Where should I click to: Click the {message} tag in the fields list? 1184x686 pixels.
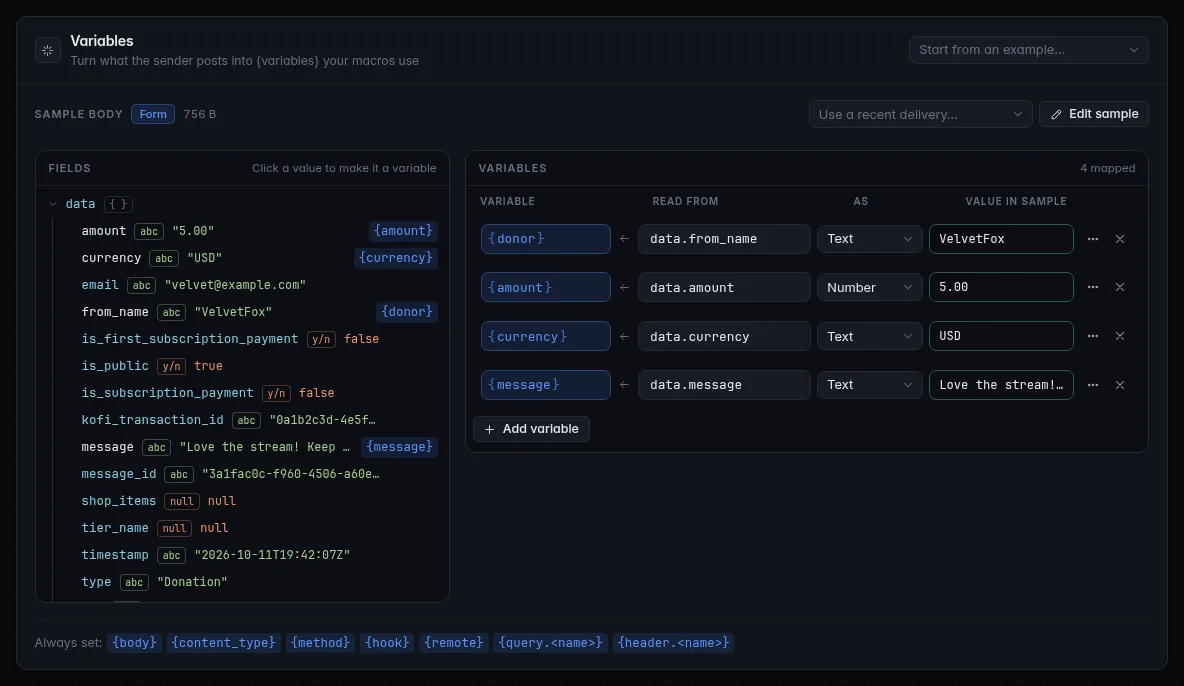pos(399,447)
